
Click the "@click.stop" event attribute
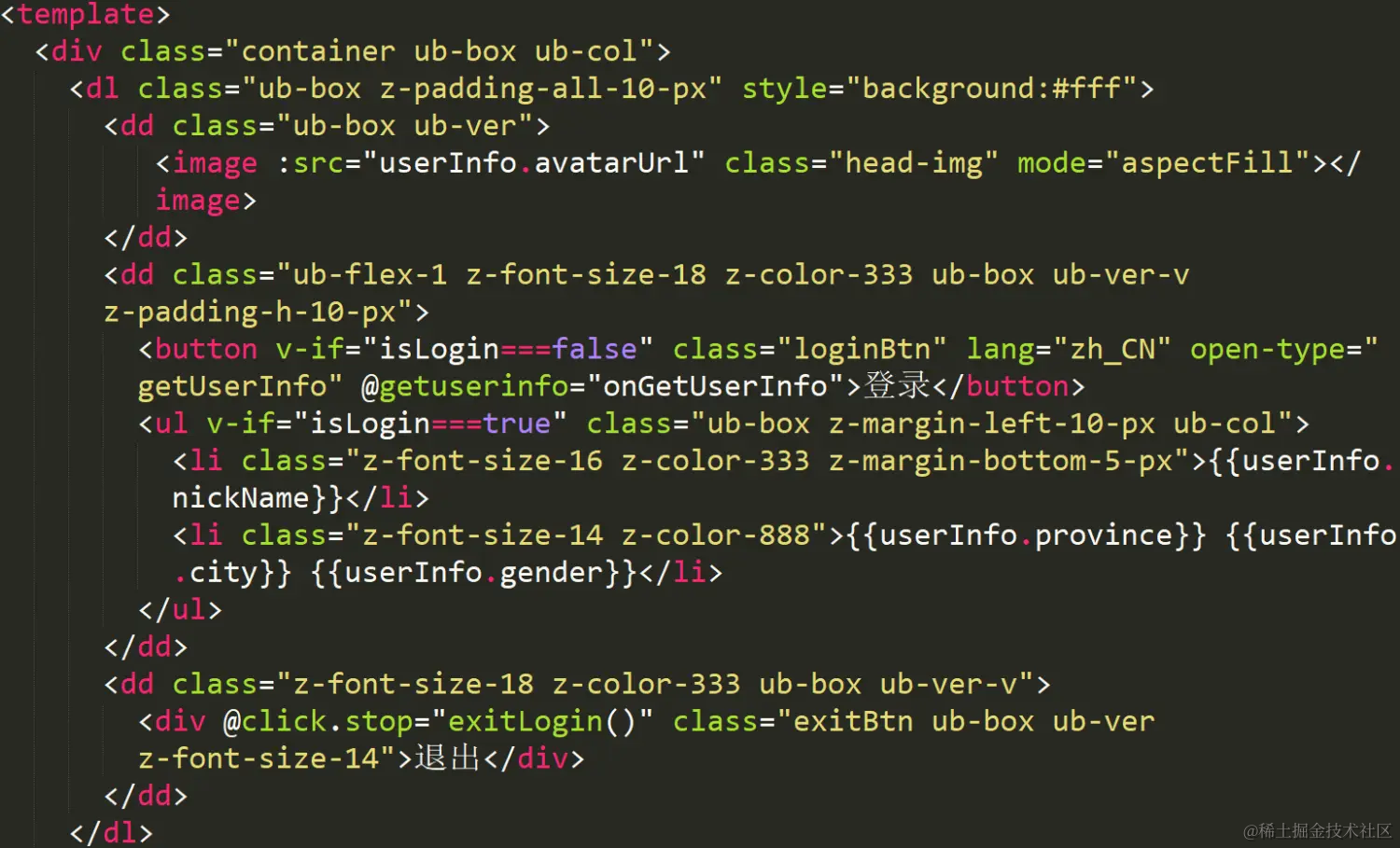(x=318, y=721)
